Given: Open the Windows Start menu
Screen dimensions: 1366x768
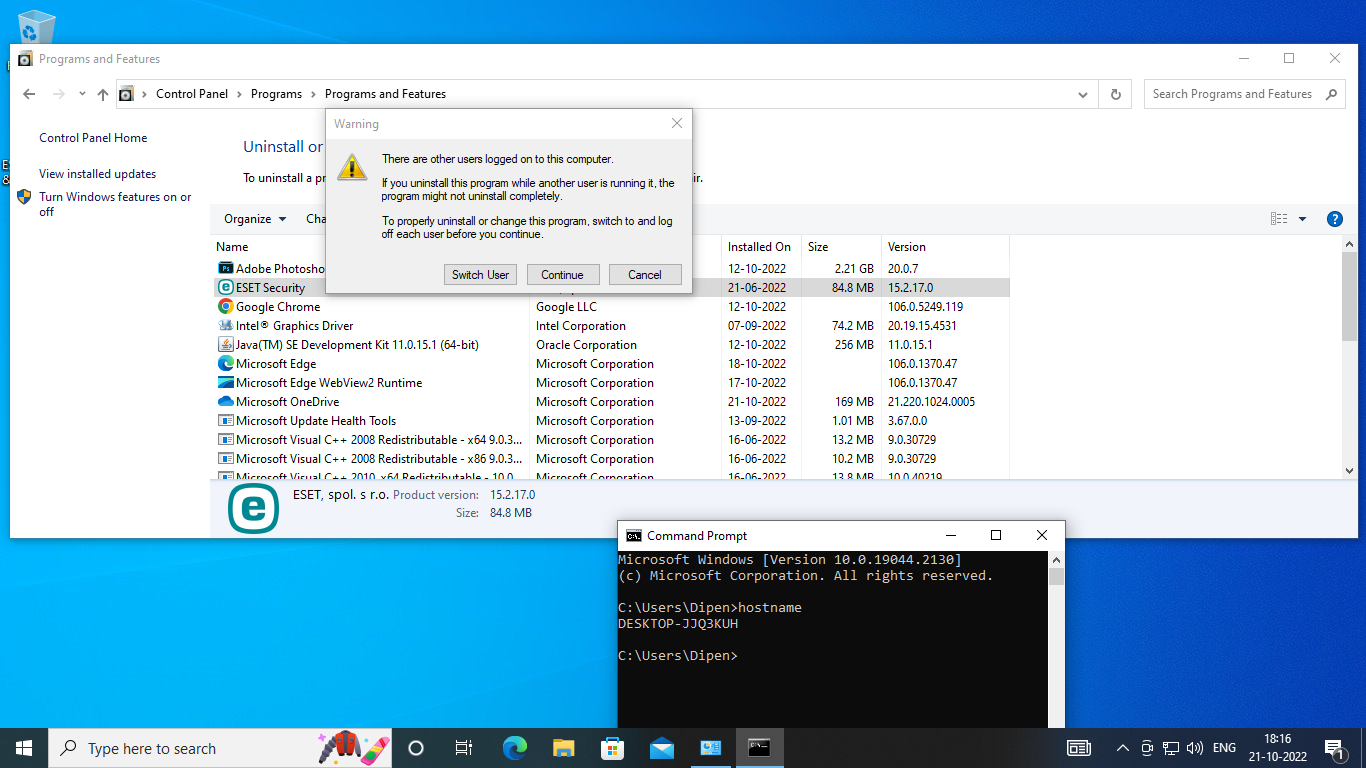Looking at the screenshot, I should click(x=24, y=748).
